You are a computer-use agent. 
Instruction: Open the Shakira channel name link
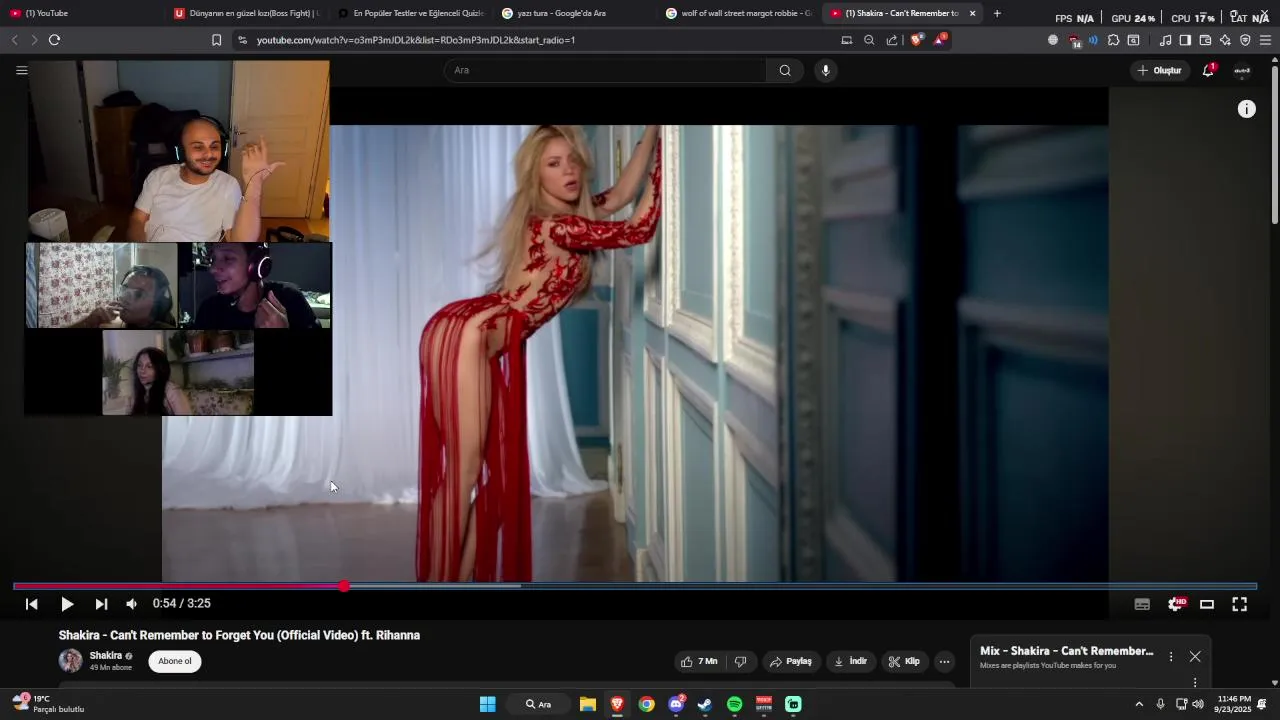pos(106,656)
